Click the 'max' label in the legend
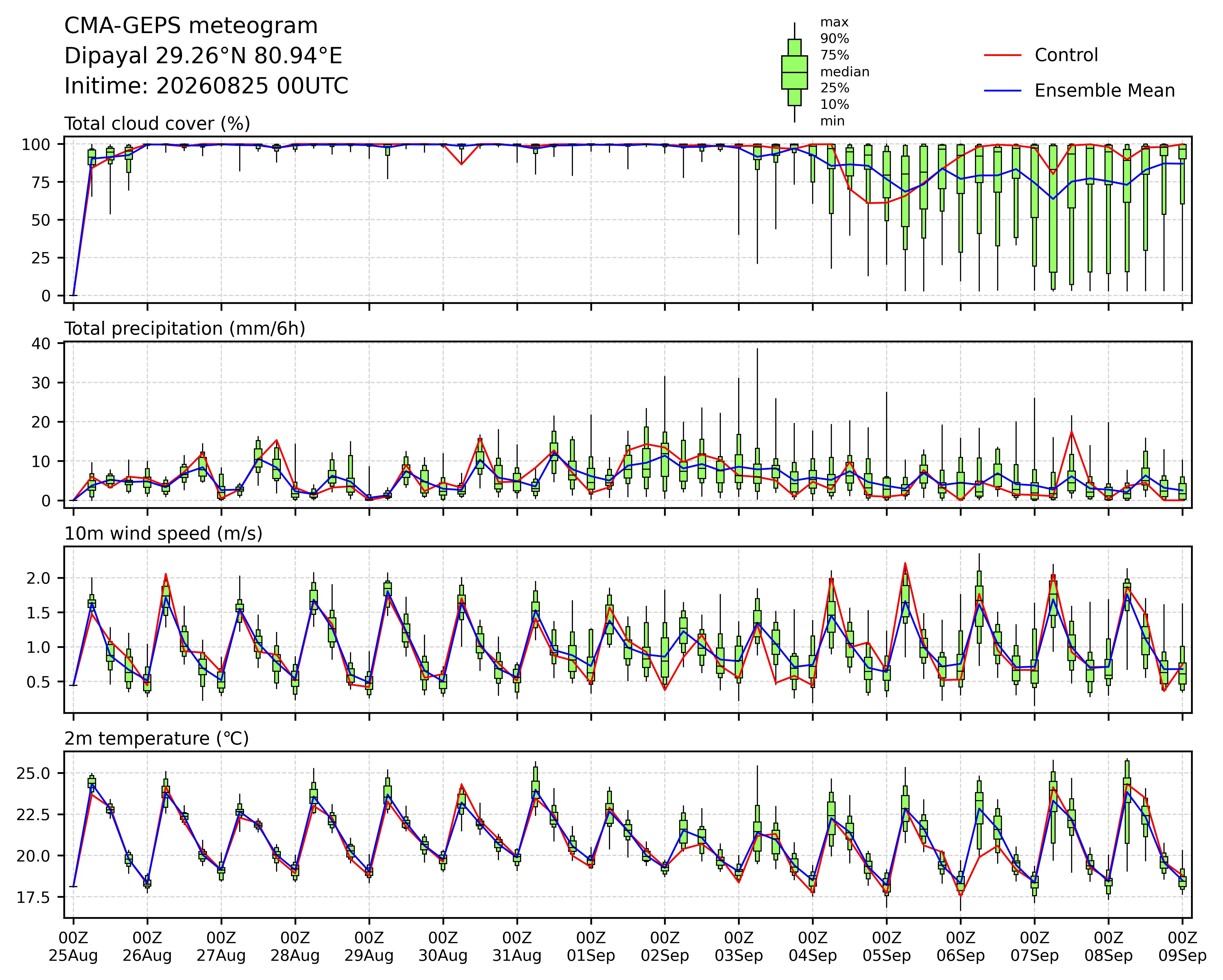Screen dimensions: 1223x980 click(835, 23)
